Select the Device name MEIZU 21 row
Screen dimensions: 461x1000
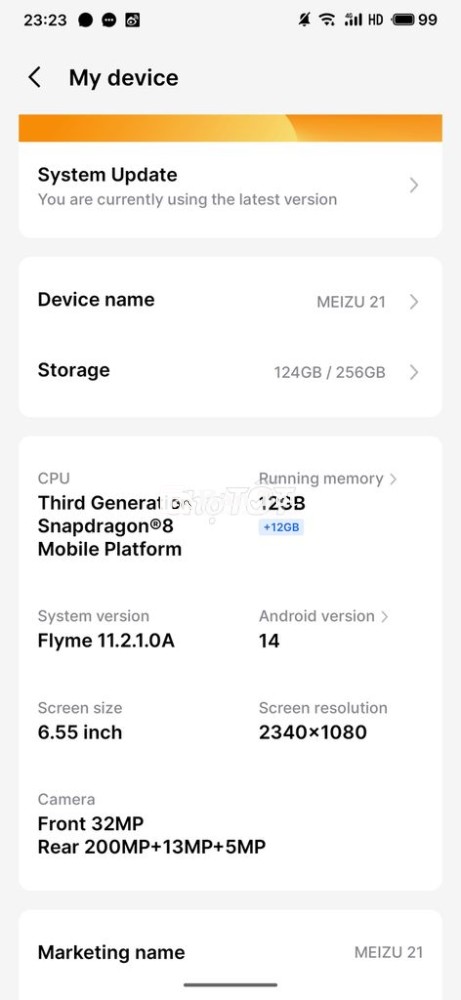click(230, 301)
